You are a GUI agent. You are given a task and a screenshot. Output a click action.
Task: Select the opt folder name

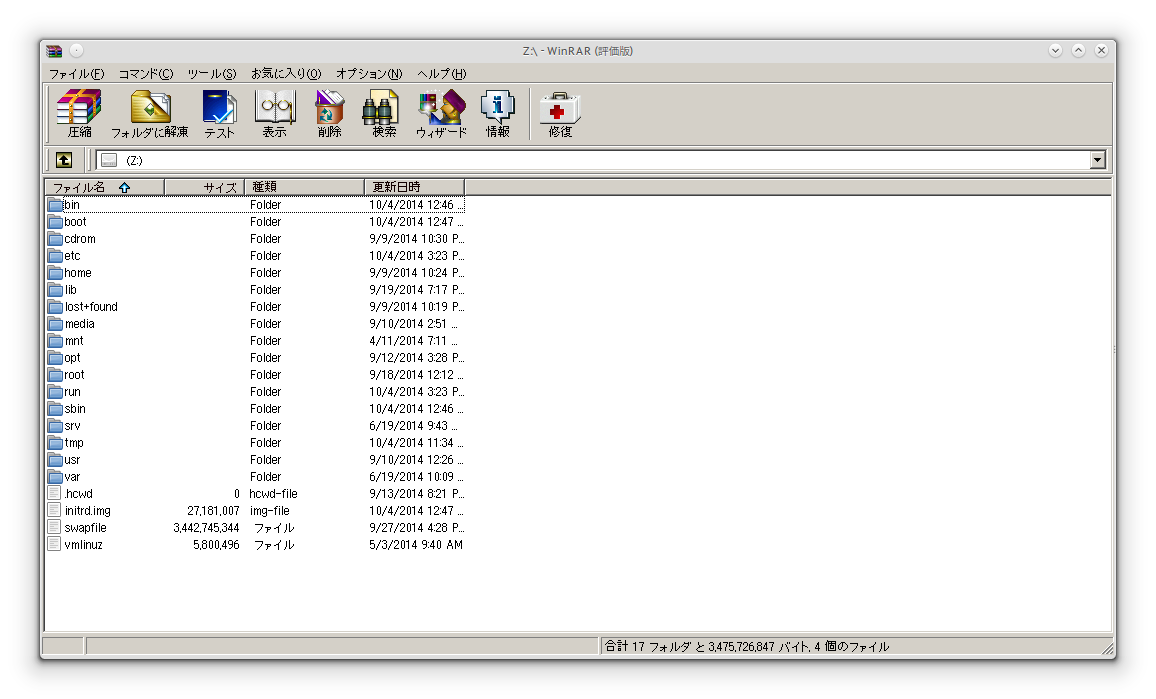72,358
